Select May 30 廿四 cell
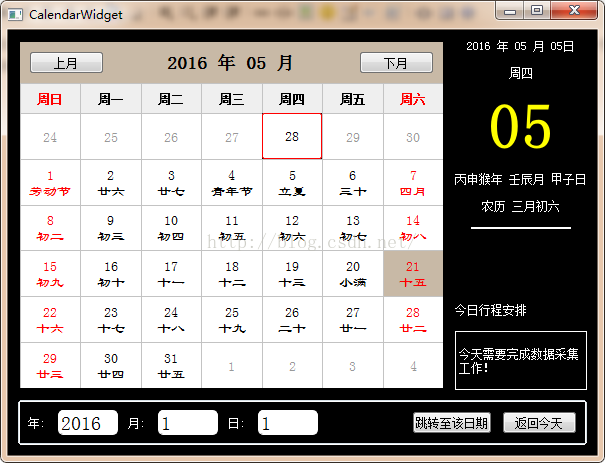605x463 pixels. click(111, 365)
